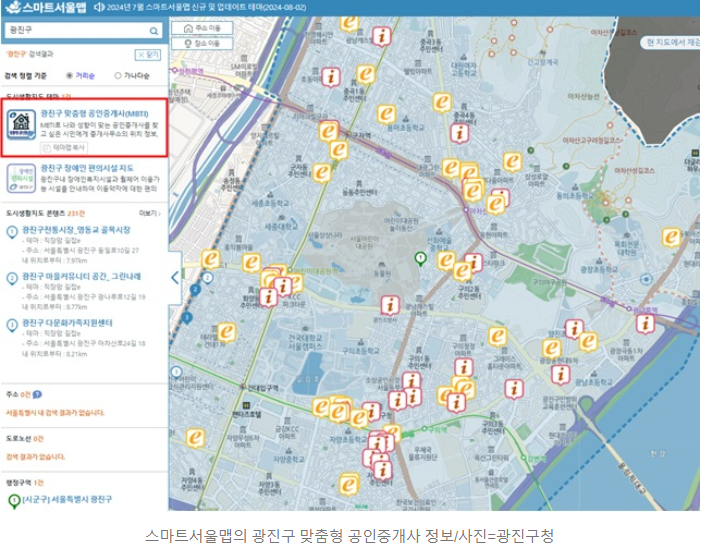
Task: Open the 2024년 7월 update notice link
Action: (206, 8)
